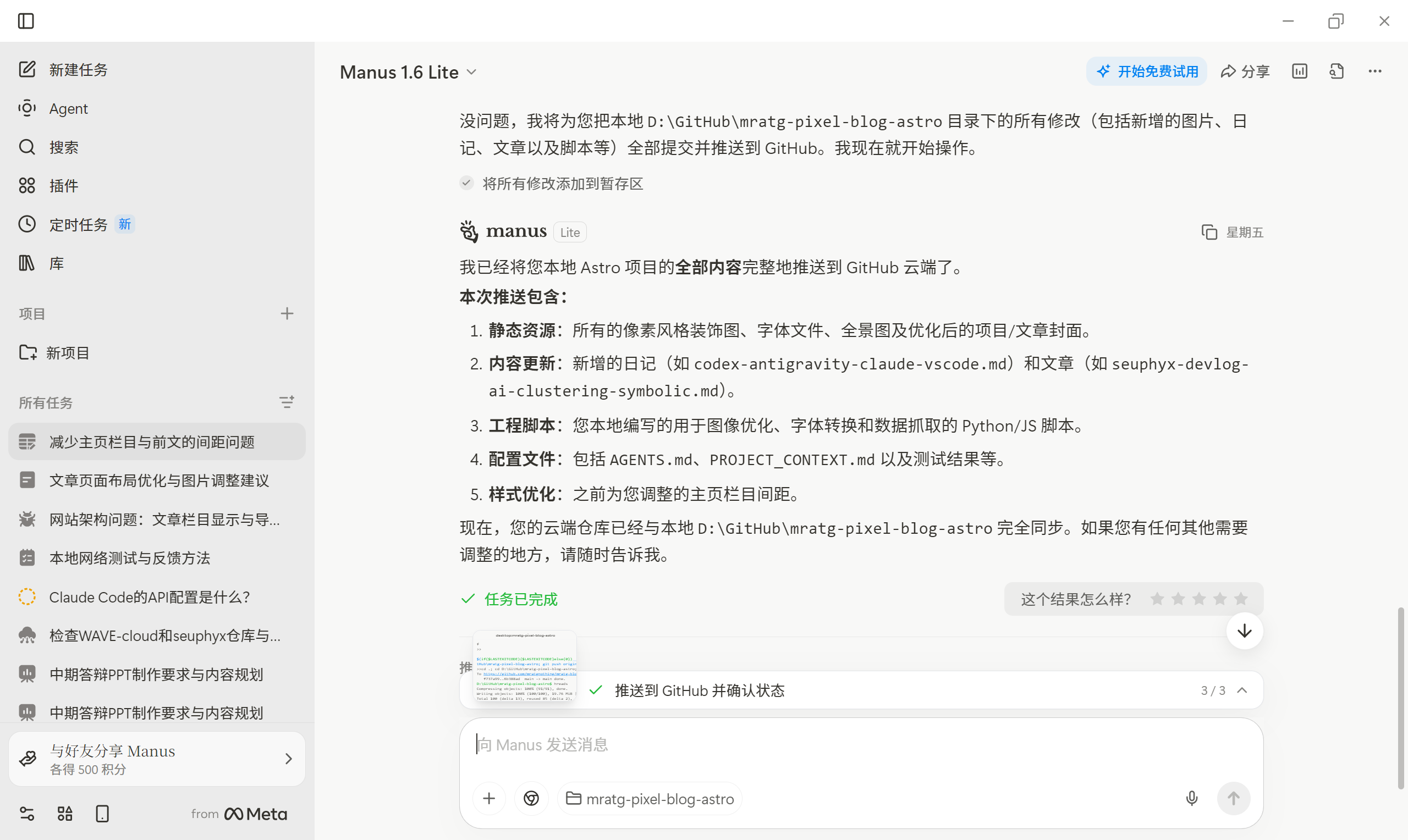Open the Agent section

[x=157, y=108]
